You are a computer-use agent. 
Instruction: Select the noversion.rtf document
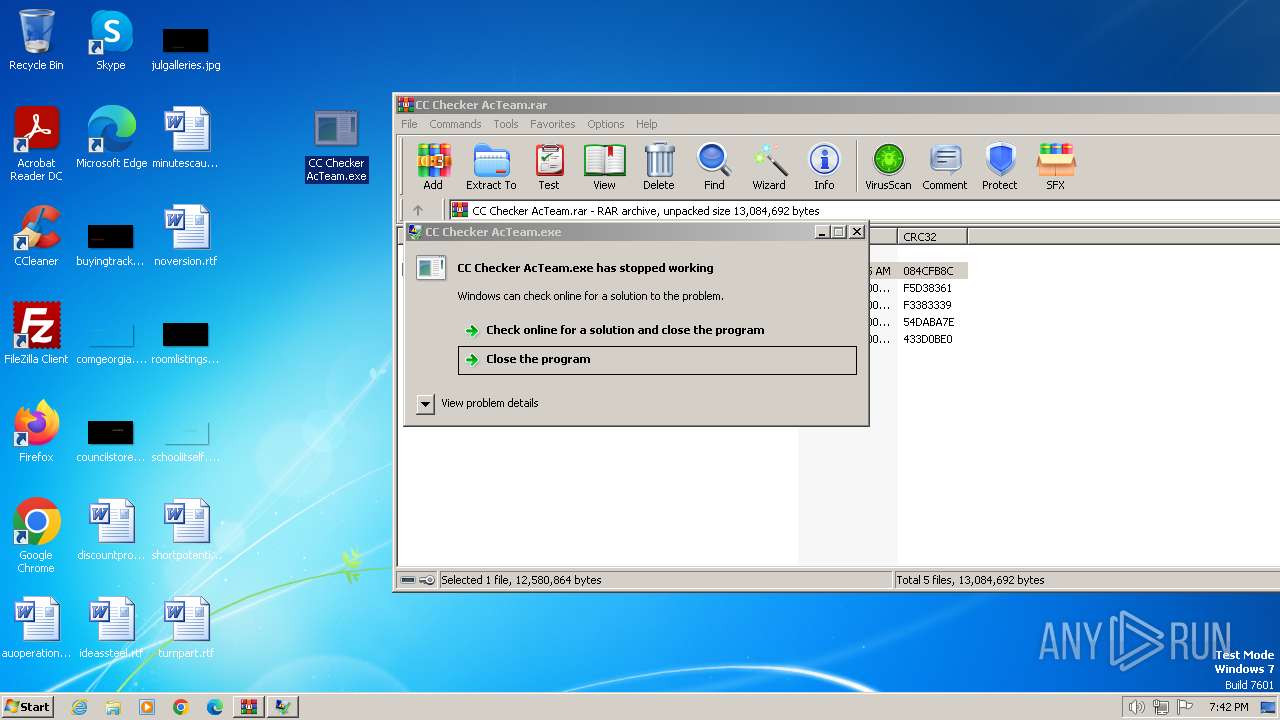pyautogui.click(x=186, y=236)
